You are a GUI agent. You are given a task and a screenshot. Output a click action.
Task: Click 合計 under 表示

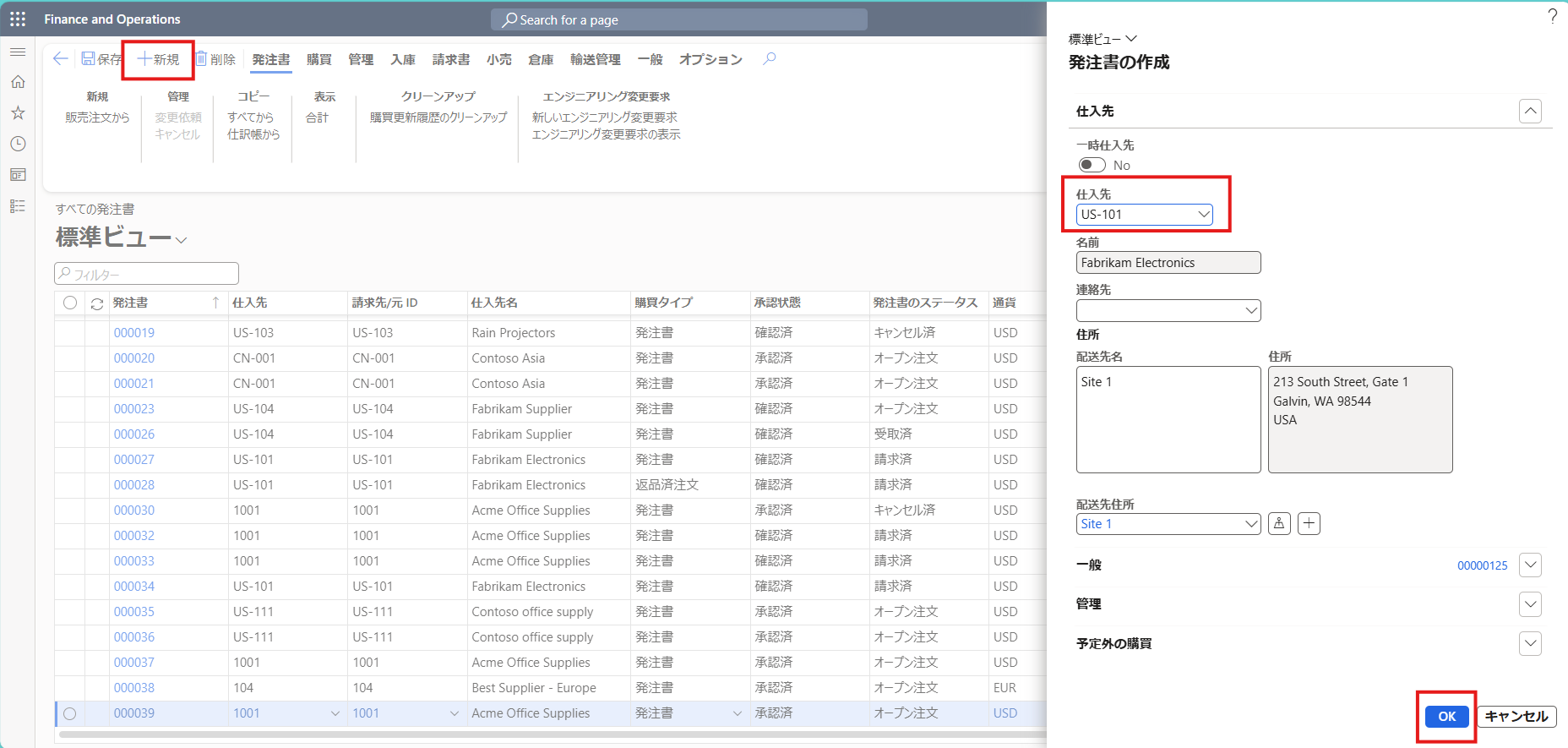(317, 117)
